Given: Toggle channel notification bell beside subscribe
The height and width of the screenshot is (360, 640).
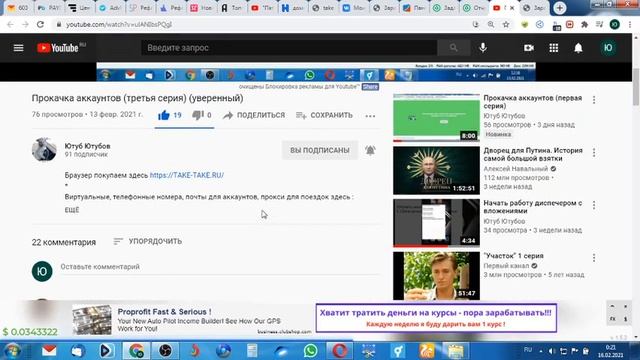Looking at the screenshot, I should click(370, 150).
